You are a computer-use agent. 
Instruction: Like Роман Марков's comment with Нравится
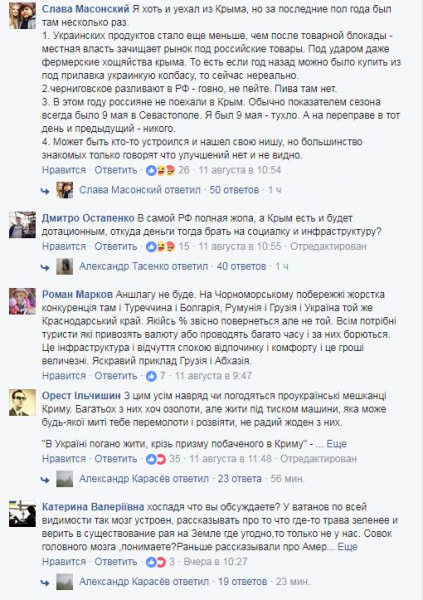pos(64,376)
